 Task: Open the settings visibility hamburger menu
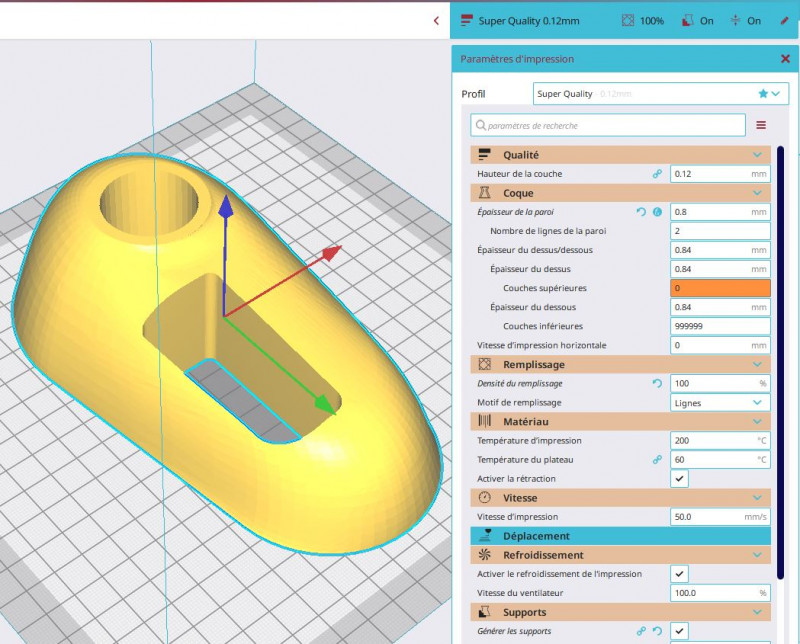pyautogui.click(x=761, y=125)
